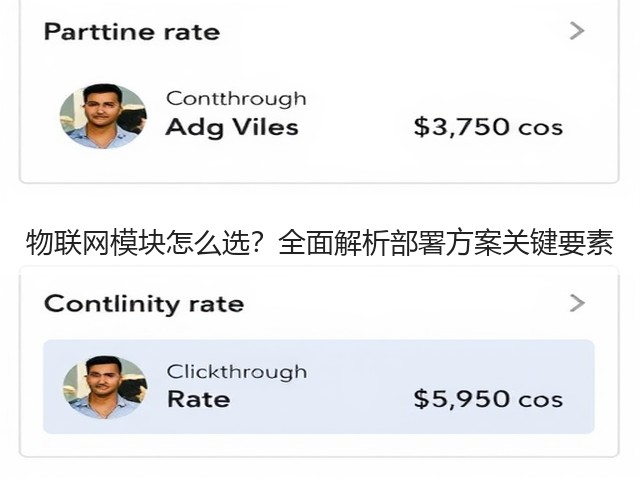Tap the avatar beside Clickthrough Rate
The image size is (640, 480).
105,387
